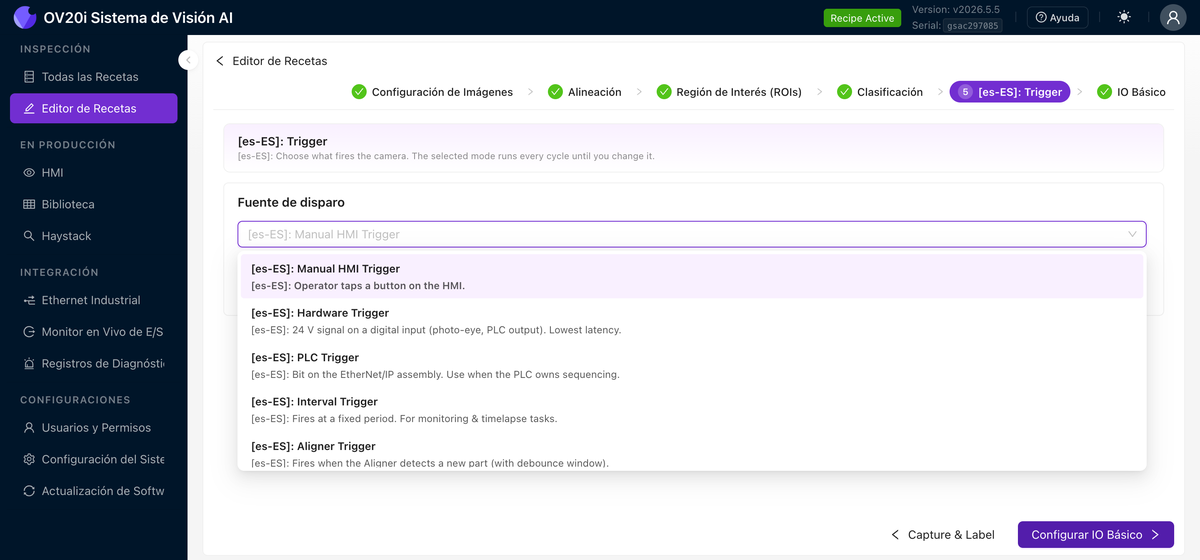Click green check beside Alineación
Screen dimensions: 1200x560
tap(555, 92)
